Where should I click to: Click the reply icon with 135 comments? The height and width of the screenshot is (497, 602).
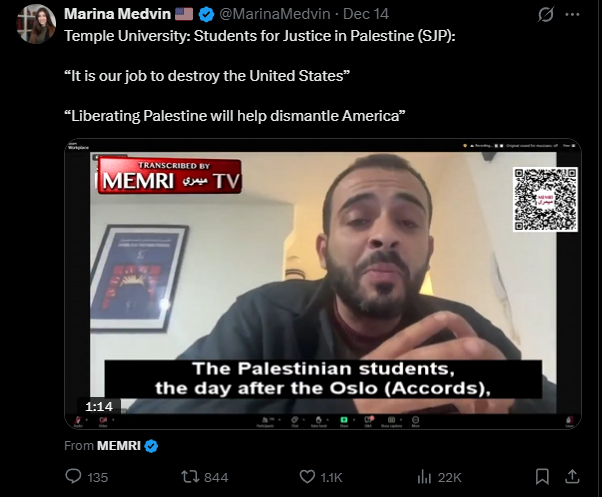[x=73, y=476]
